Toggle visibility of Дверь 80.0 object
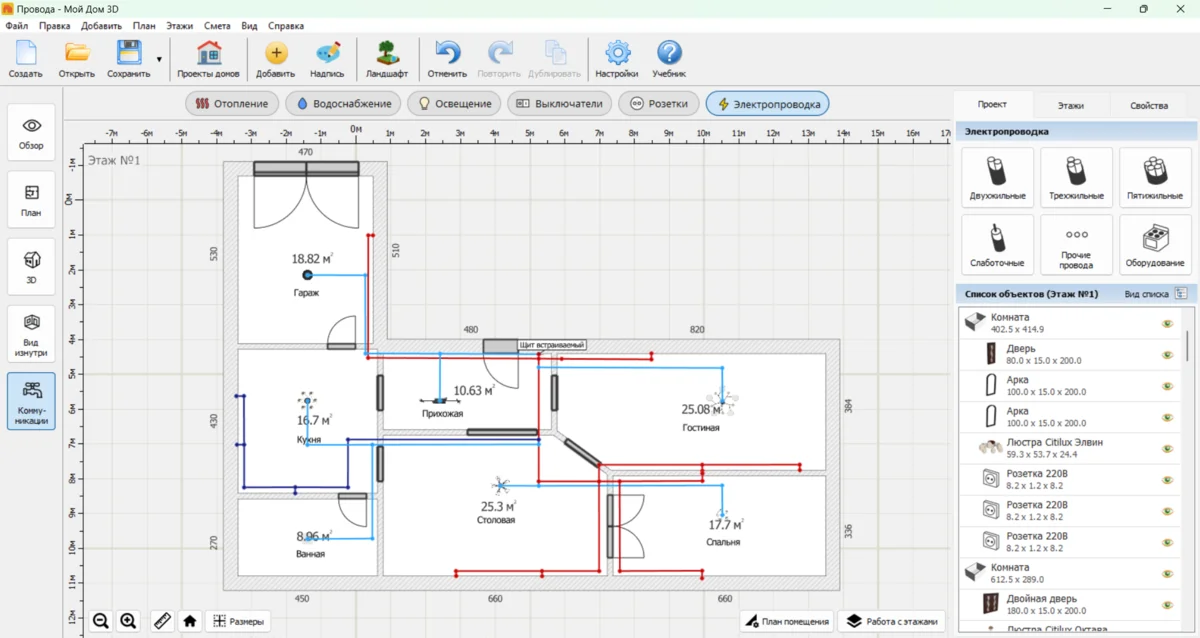The width and height of the screenshot is (1200, 638). click(x=1166, y=355)
